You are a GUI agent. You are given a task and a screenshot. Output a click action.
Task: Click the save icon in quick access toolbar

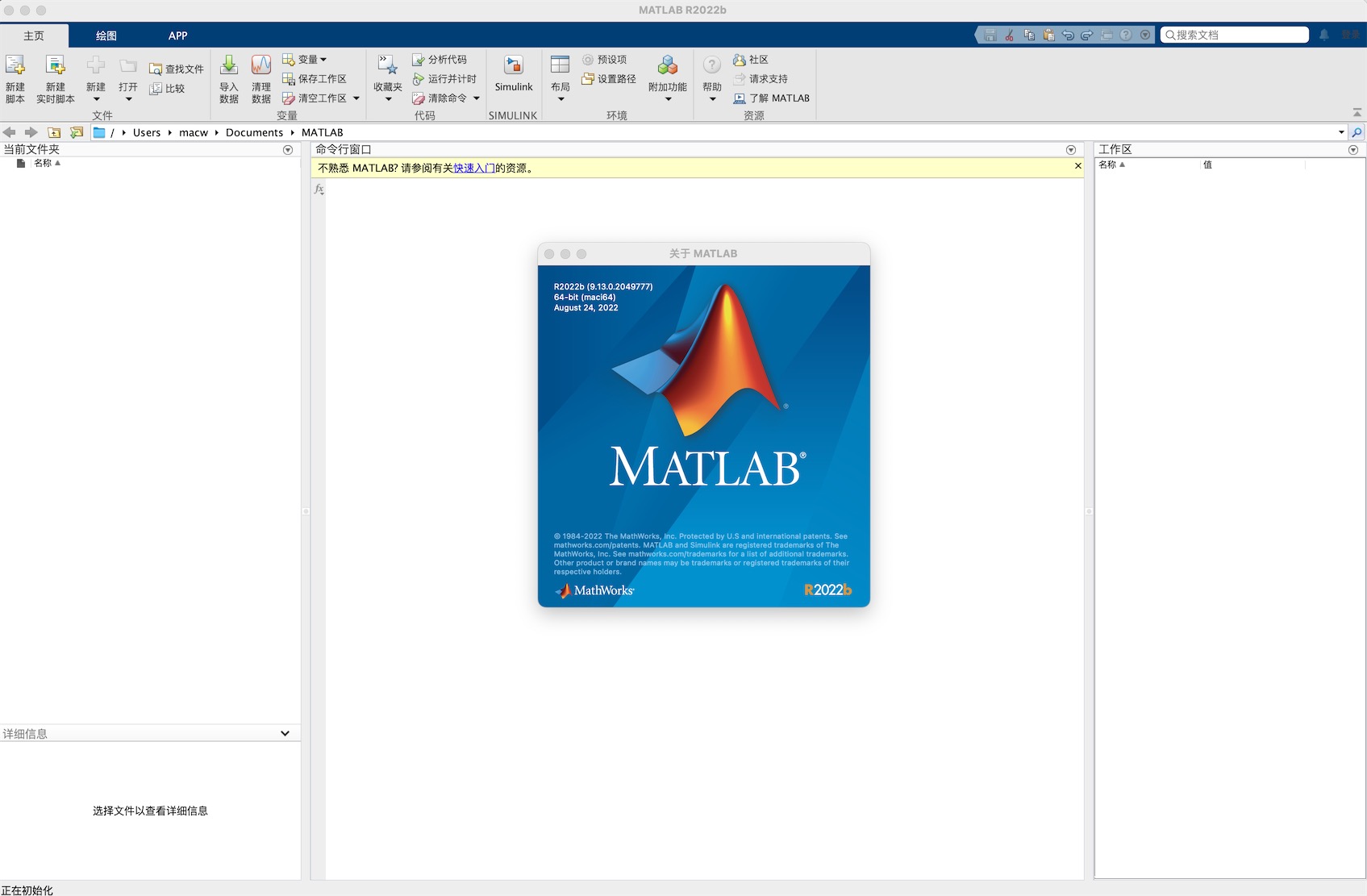[x=990, y=35]
